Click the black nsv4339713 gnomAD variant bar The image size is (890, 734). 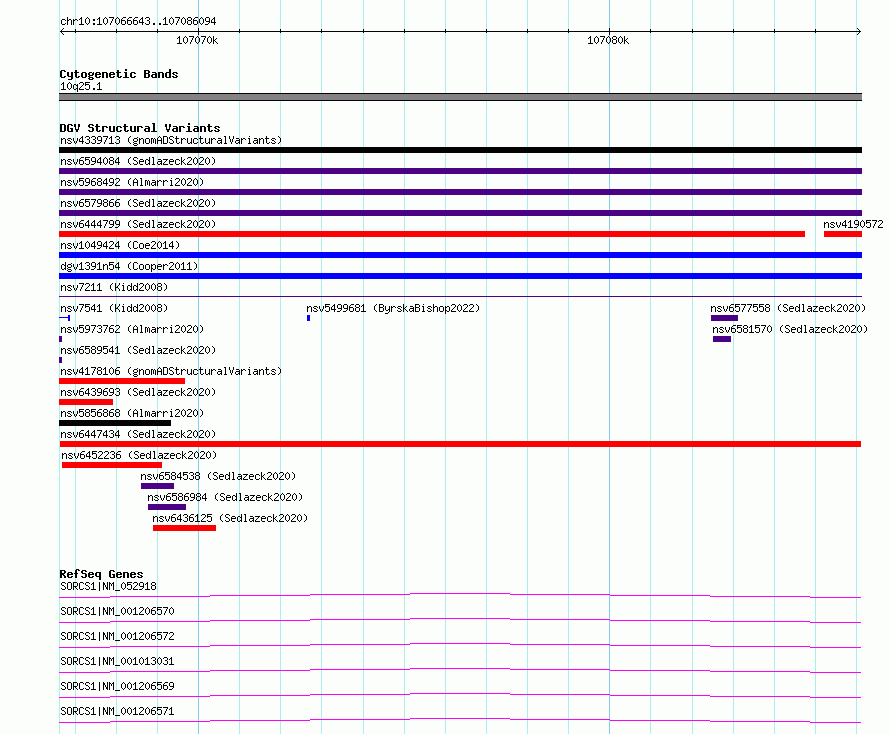460,150
